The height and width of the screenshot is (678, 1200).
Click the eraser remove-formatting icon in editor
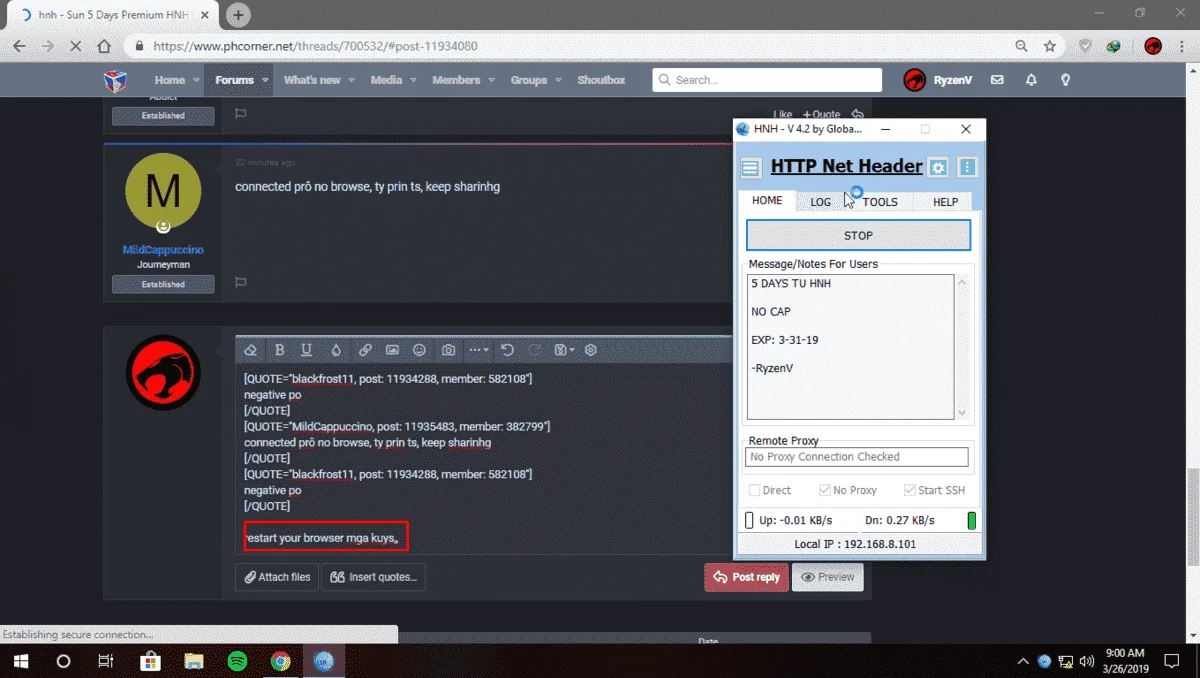coord(252,350)
